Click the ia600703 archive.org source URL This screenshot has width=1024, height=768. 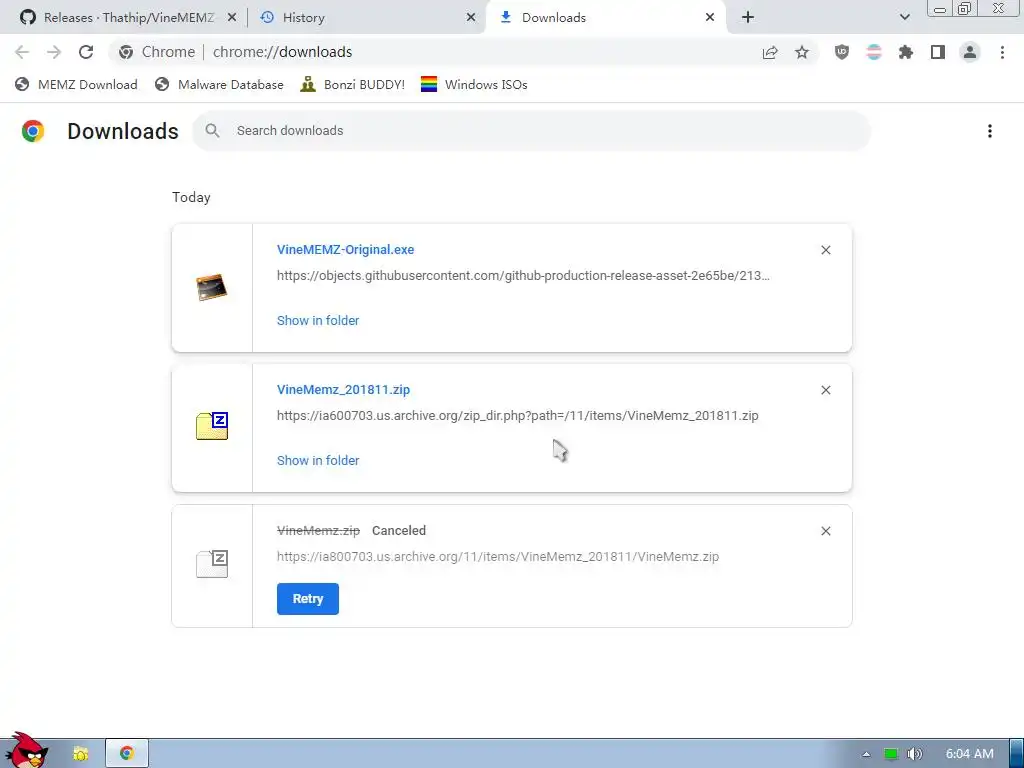click(517, 415)
